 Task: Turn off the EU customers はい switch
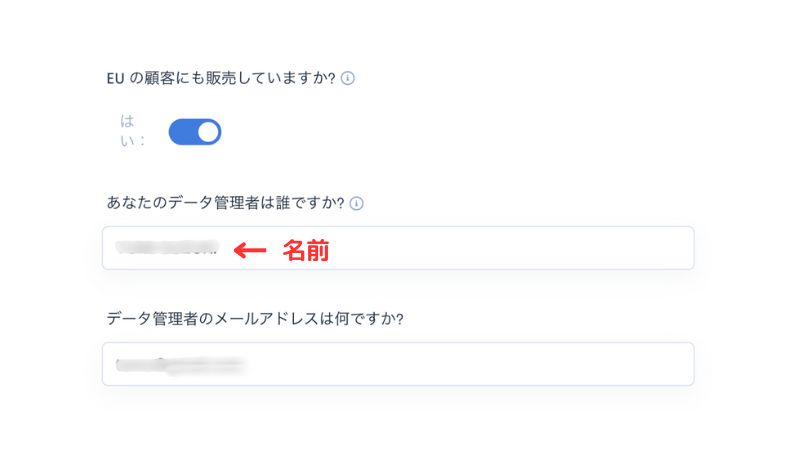195,132
